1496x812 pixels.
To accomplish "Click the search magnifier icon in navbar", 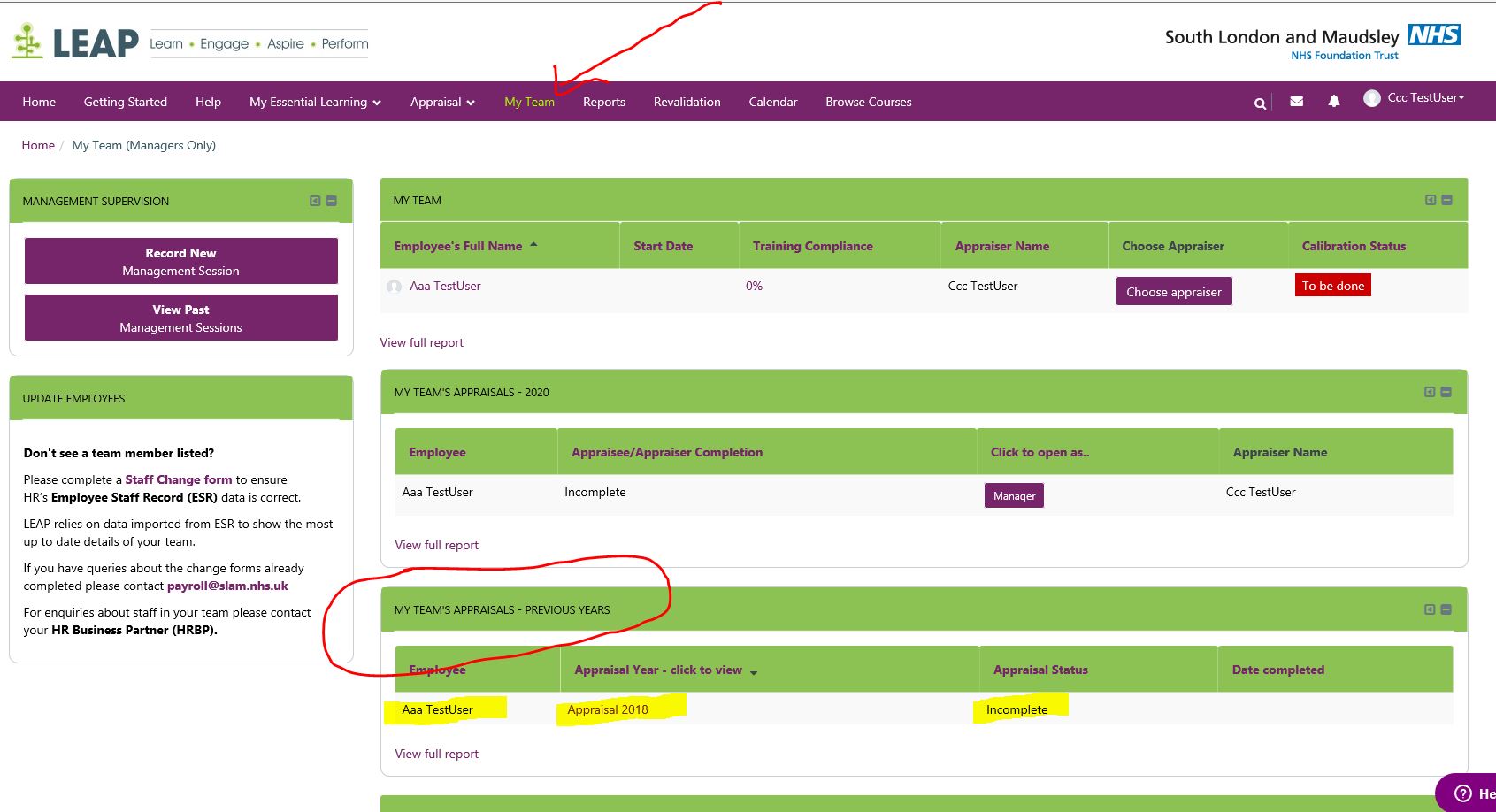I will [1260, 103].
